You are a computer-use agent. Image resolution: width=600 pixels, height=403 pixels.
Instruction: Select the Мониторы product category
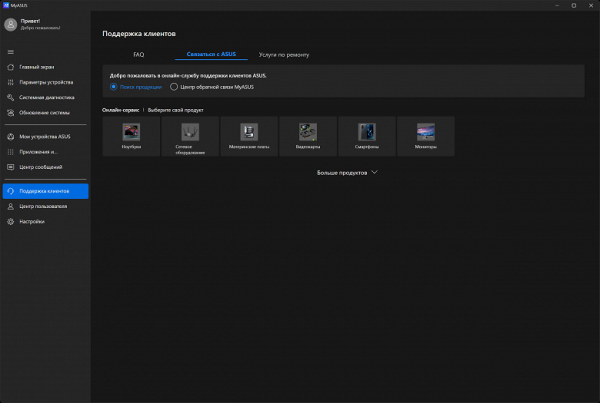pyautogui.click(x=426, y=136)
